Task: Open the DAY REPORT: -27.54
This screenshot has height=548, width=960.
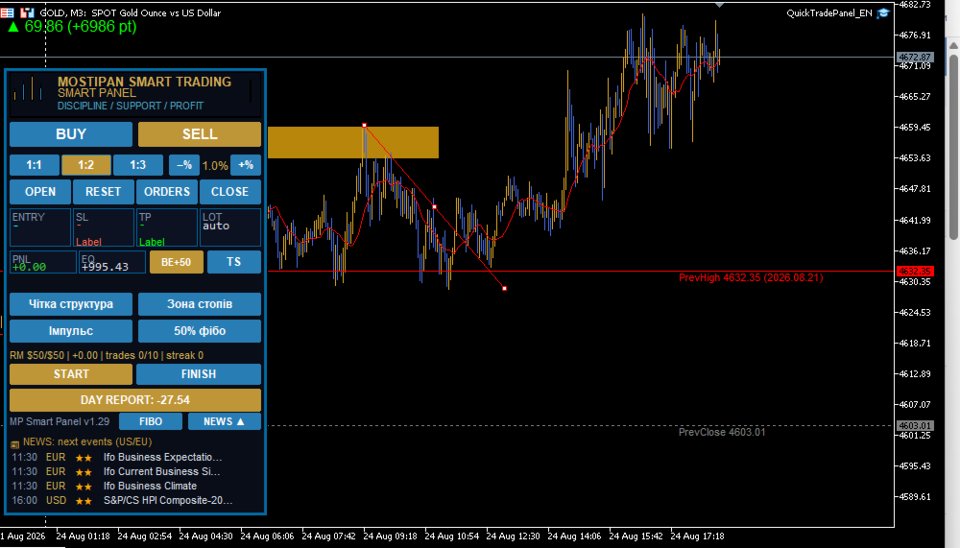Action: (135, 400)
